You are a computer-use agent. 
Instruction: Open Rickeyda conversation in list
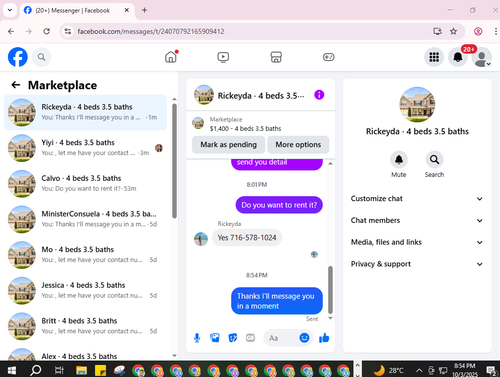tap(85, 112)
